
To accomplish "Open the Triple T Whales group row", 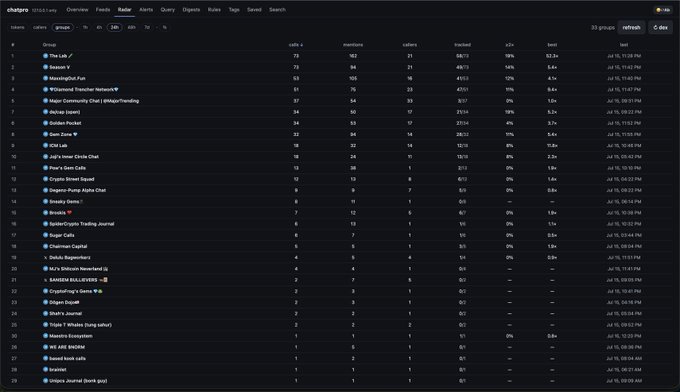I will [340, 325].
